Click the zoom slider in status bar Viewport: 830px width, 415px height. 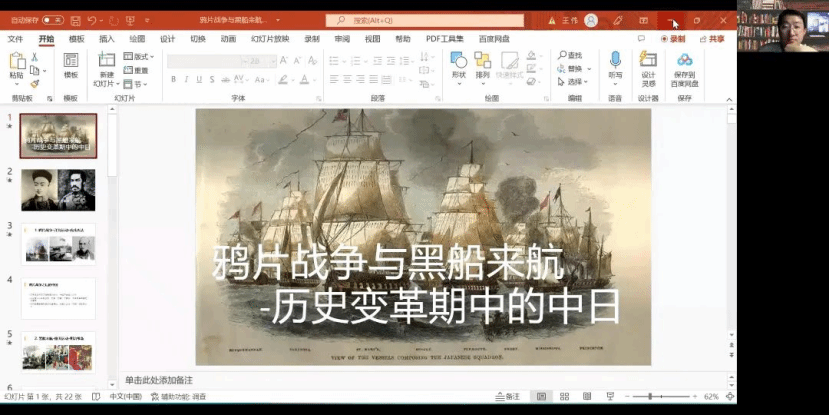[x=661, y=396]
